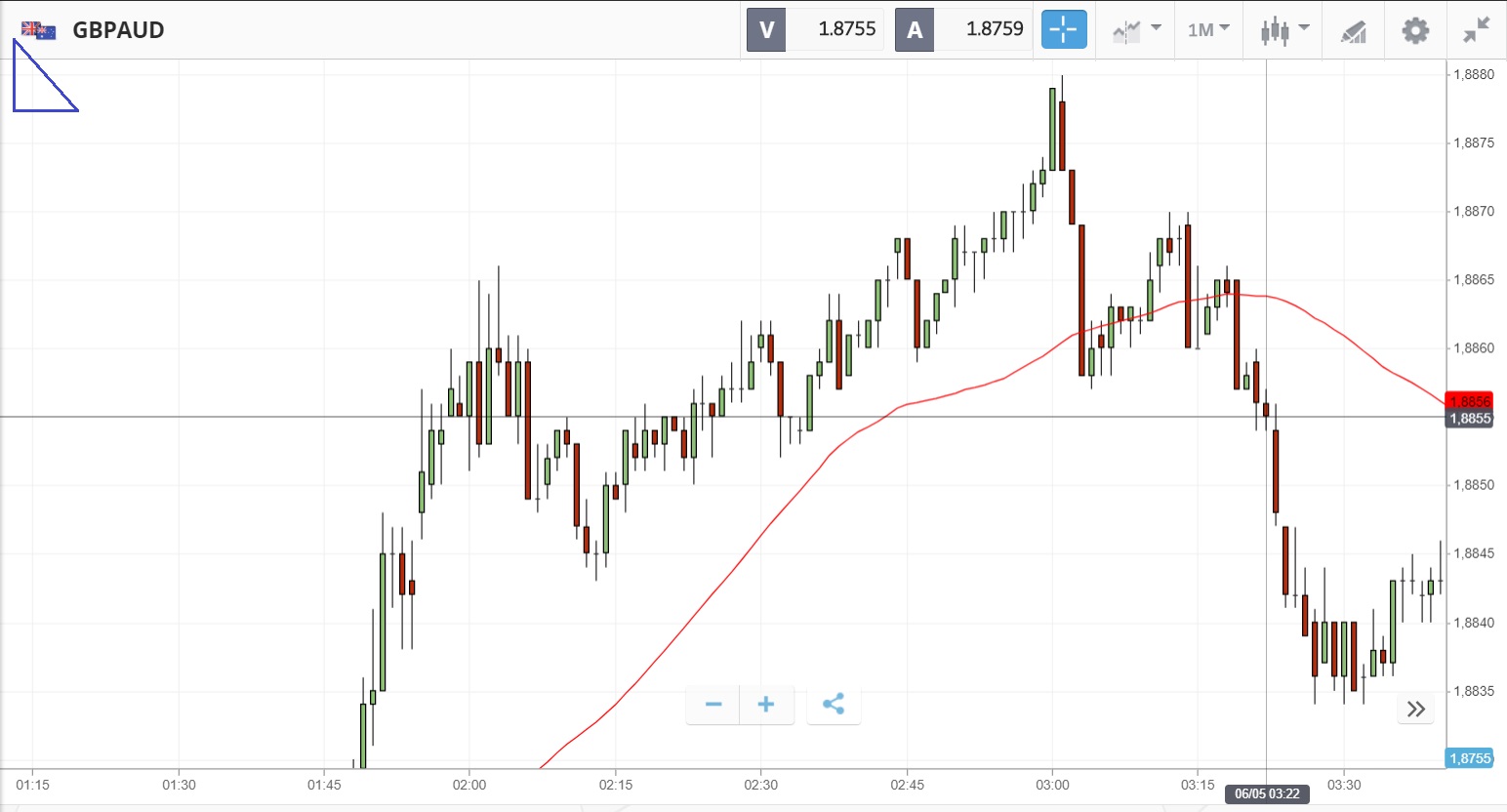Screen dimensions: 1507x812
Task: Share the chart via share icon
Action: click(x=834, y=705)
